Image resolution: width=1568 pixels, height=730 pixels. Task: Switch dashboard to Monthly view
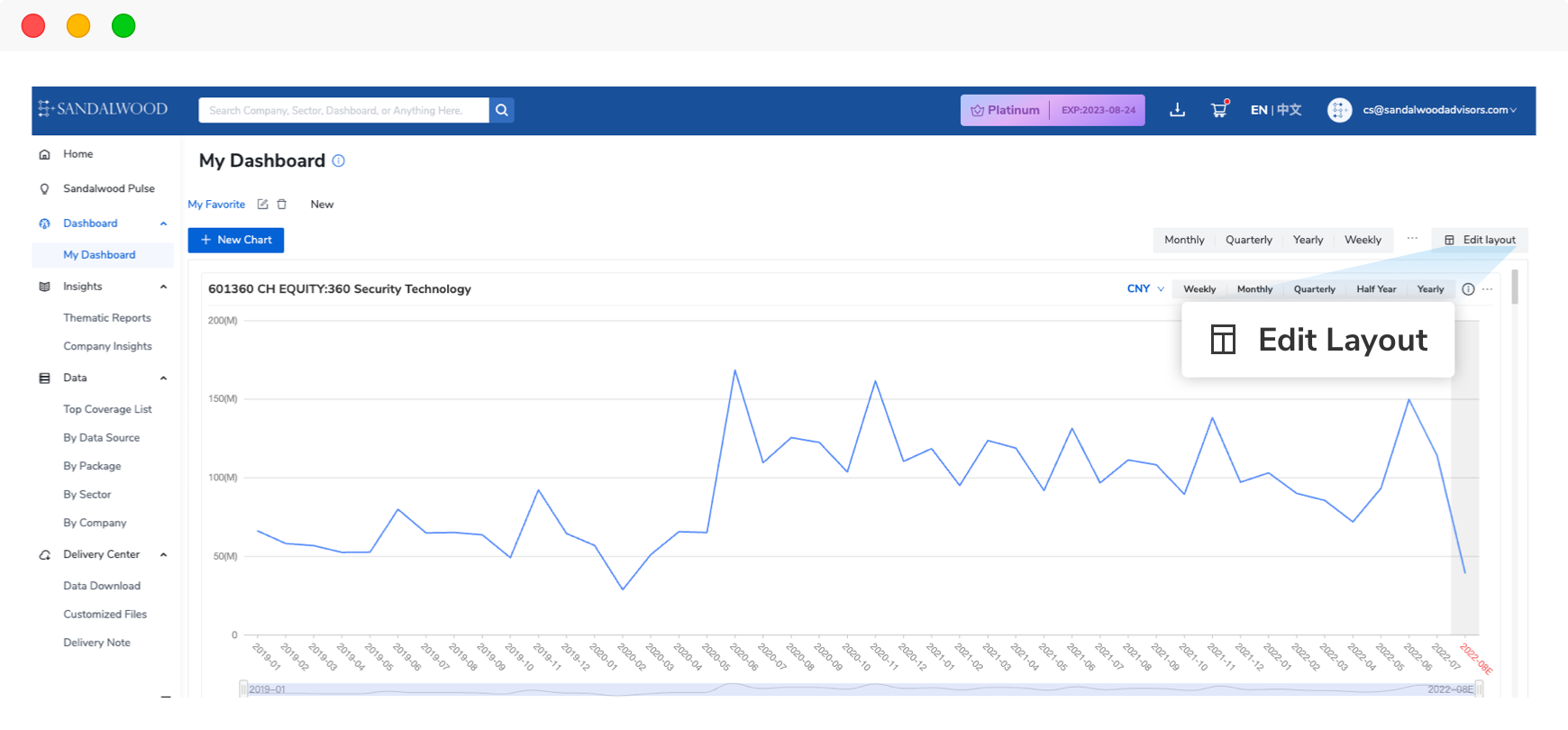(1184, 240)
